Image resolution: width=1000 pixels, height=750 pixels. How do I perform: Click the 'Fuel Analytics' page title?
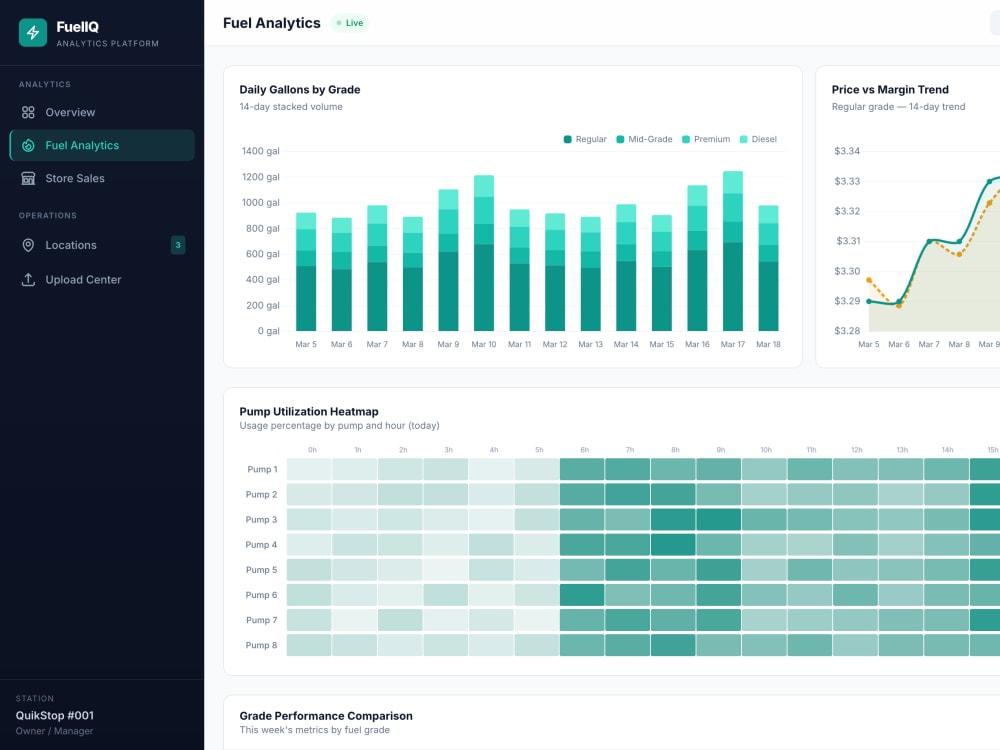click(272, 23)
